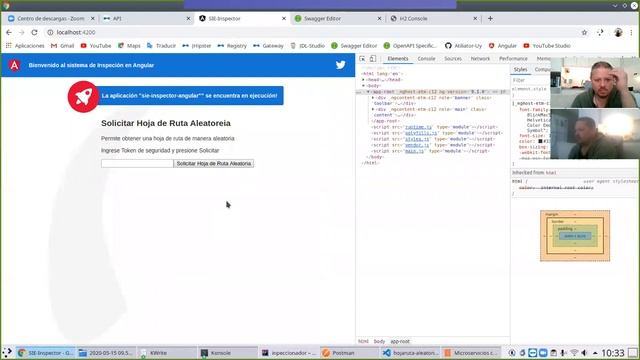
Task: Open the extensions puzzle icon
Action: coord(600,32)
